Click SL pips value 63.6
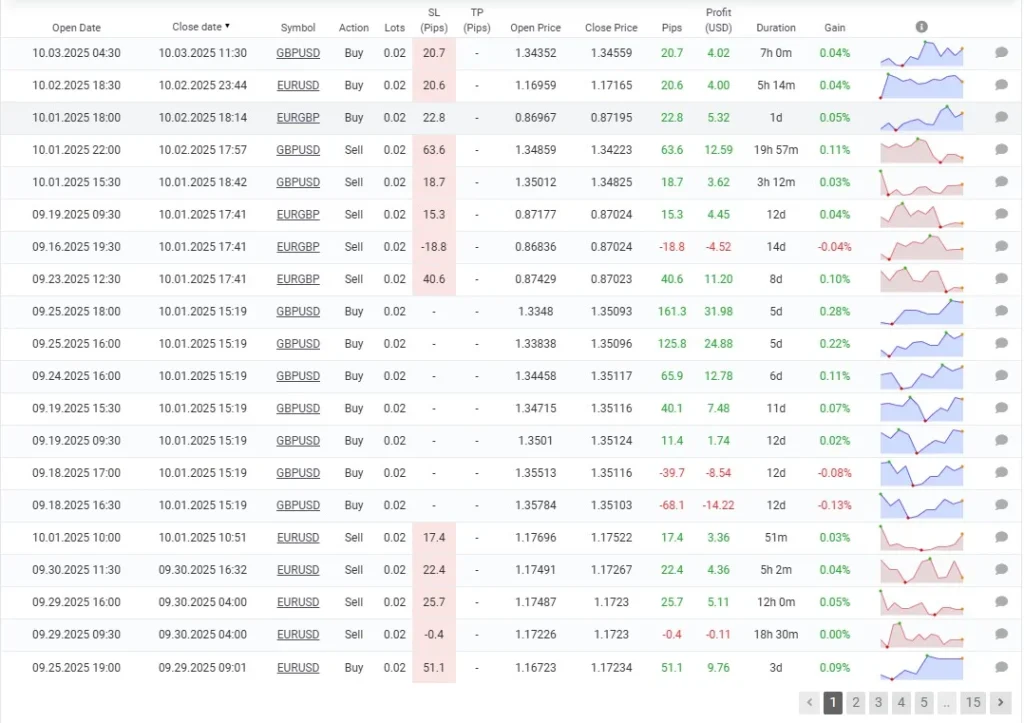 click(x=434, y=150)
